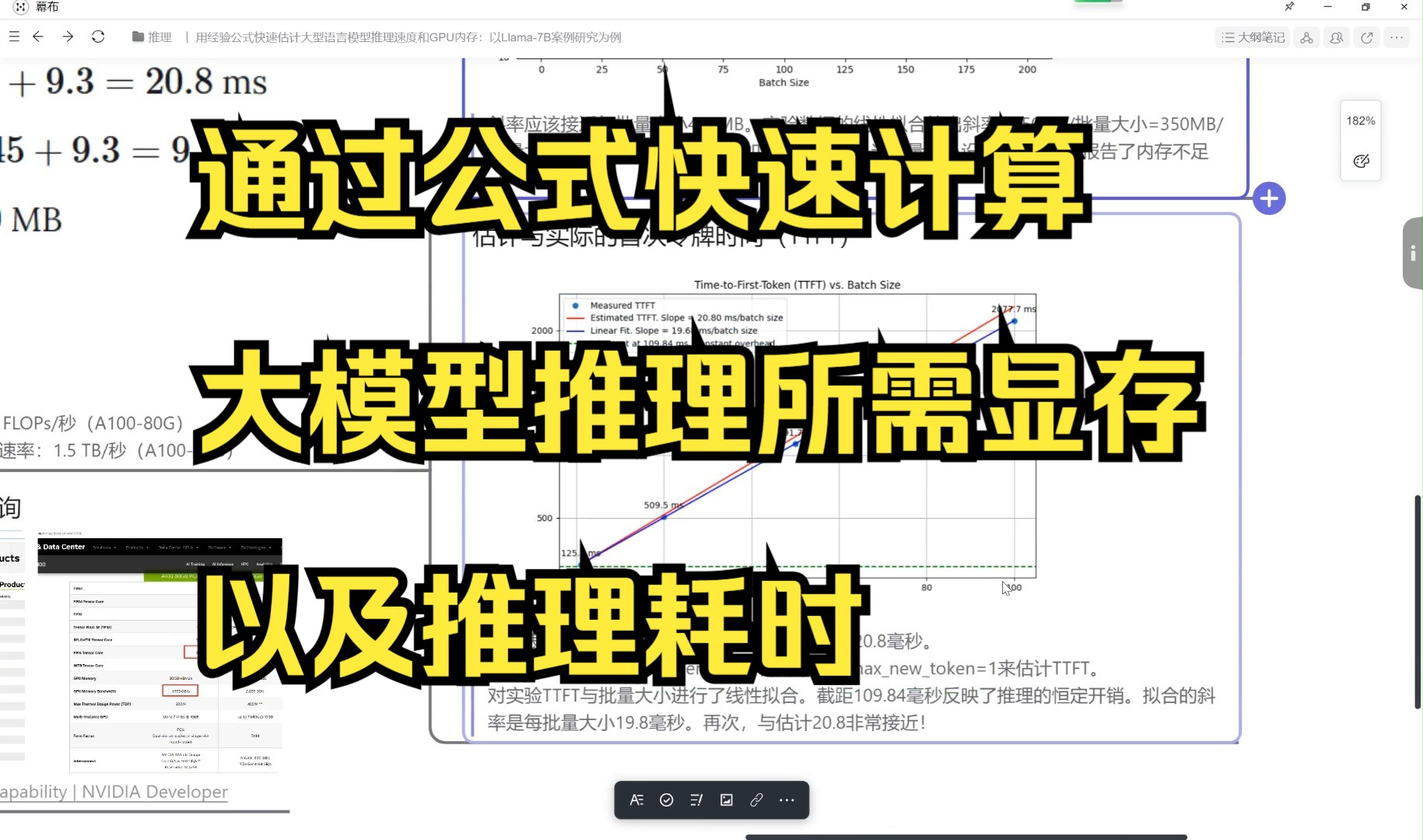Open the collapsed right sidebar handle
1423x840 pixels.
[1413, 253]
